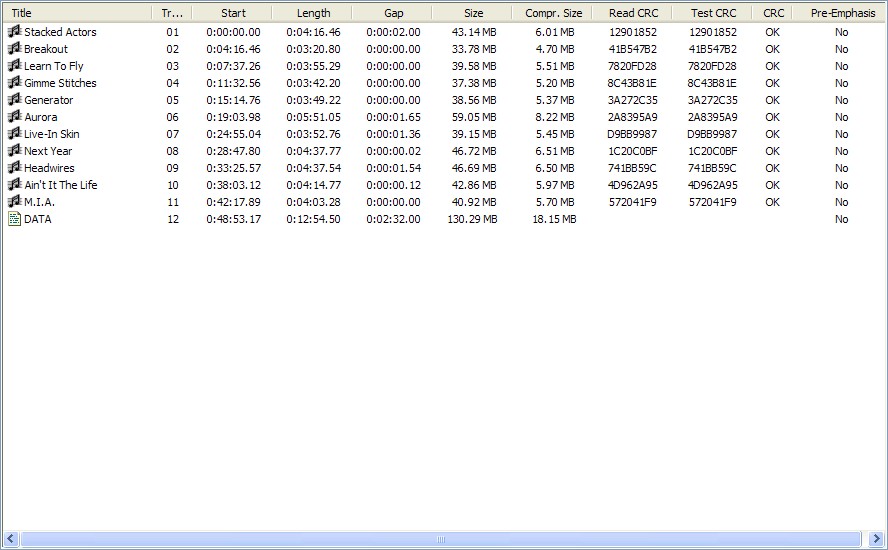Select the audio icon for Learn To Fly
888x550 pixels.
click(x=15, y=66)
